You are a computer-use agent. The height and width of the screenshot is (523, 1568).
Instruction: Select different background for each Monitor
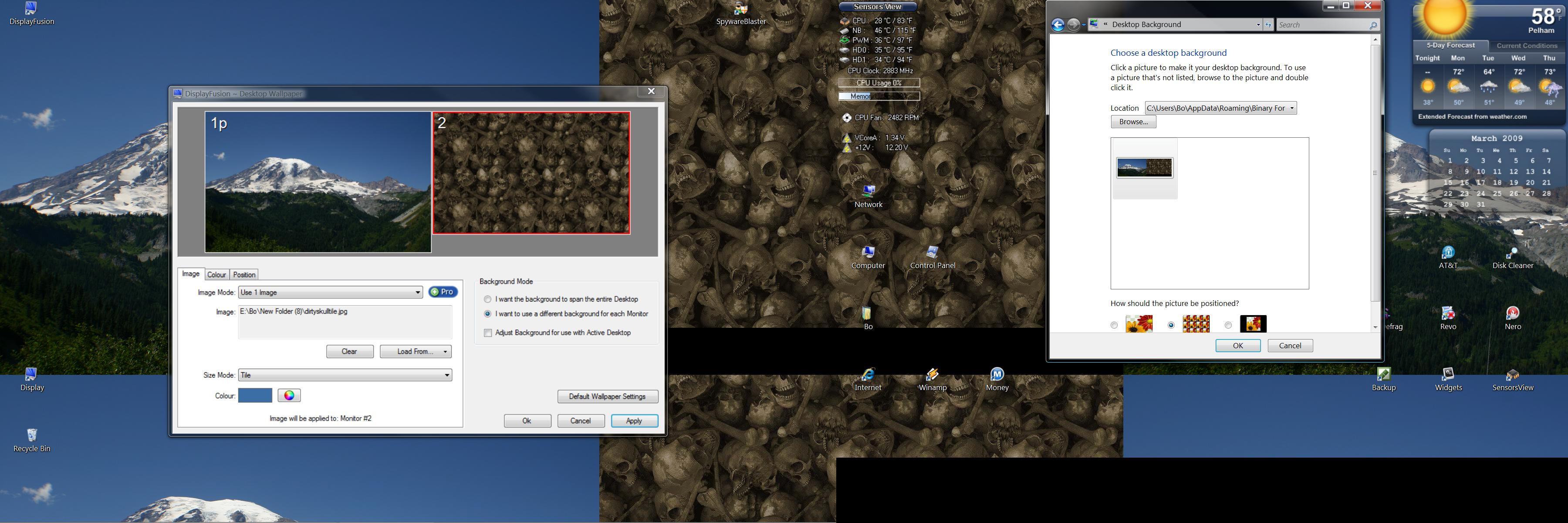pos(487,314)
